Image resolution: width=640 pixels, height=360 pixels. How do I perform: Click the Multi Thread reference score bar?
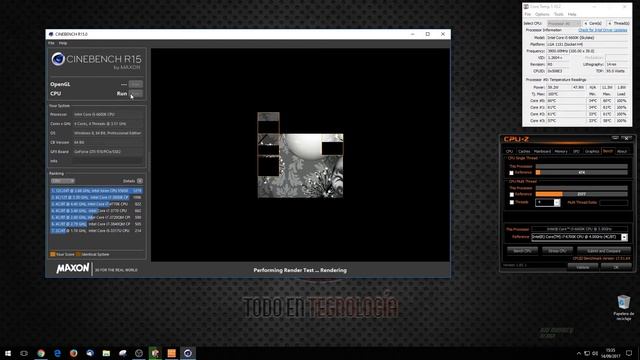pyautogui.click(x=582, y=194)
